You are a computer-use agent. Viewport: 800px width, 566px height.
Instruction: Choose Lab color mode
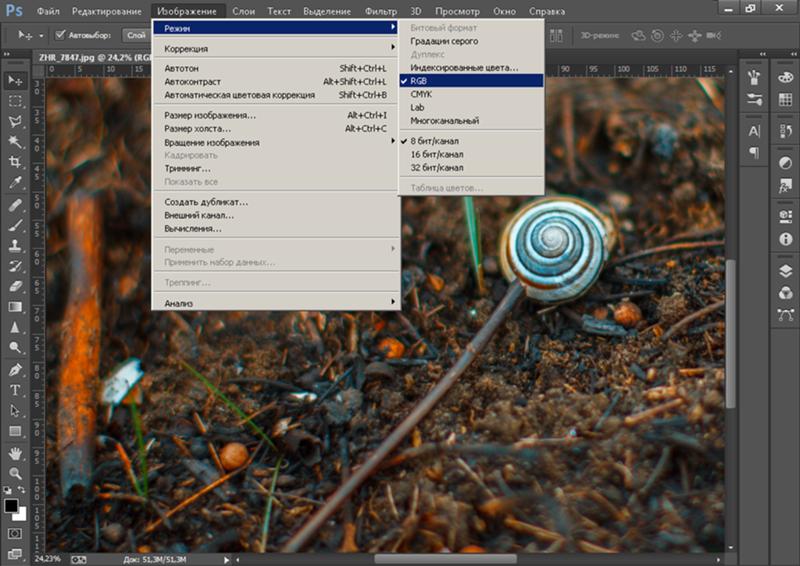pyautogui.click(x=471, y=107)
